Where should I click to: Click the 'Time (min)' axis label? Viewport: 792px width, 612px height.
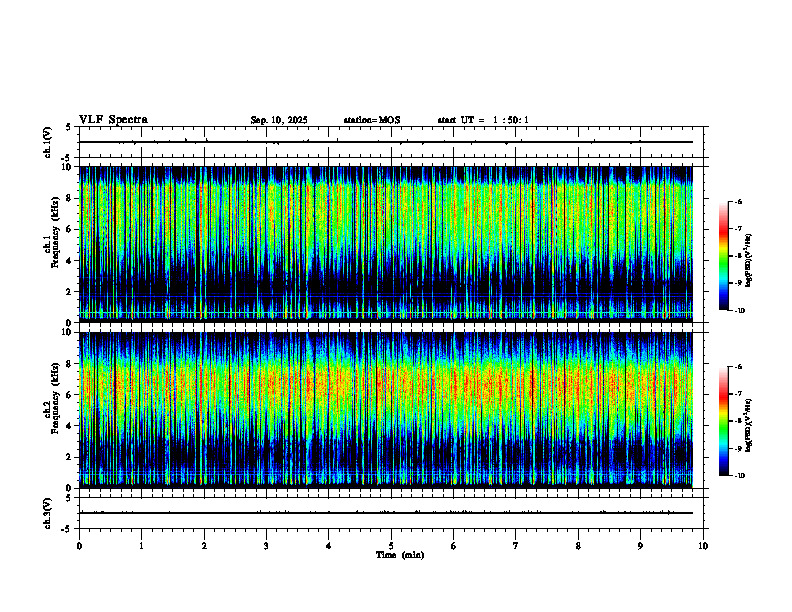[x=400, y=555]
